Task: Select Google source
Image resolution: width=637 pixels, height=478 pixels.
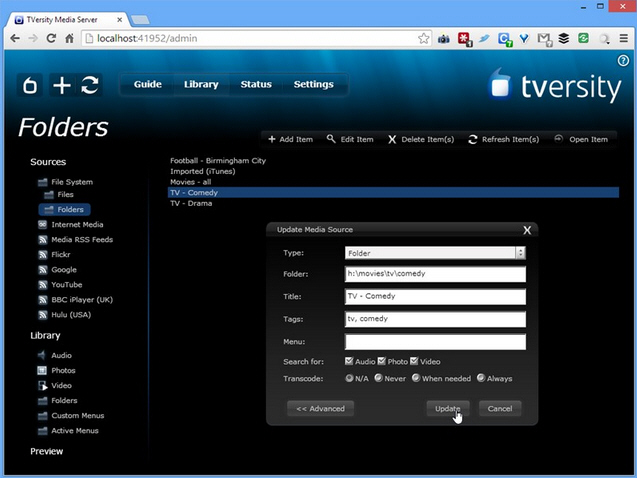Action: (57, 270)
